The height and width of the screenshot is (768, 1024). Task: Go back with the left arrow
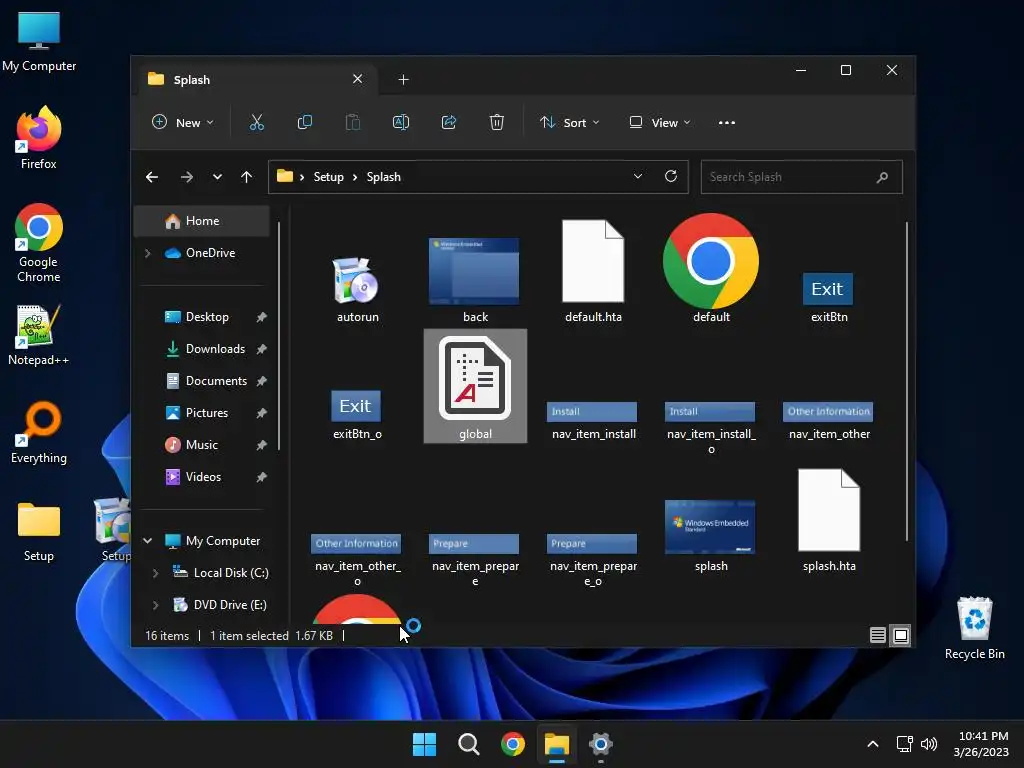[152, 177]
